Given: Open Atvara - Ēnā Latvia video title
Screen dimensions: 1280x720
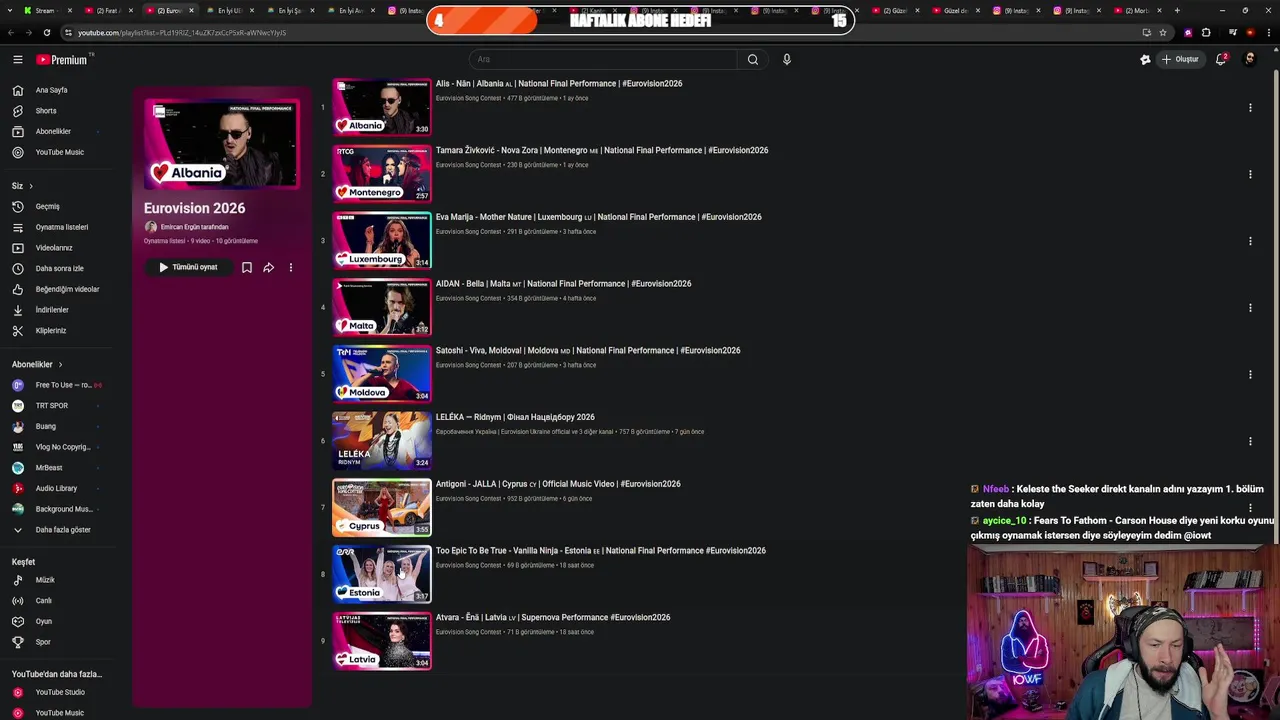Looking at the screenshot, I should click(x=553, y=617).
